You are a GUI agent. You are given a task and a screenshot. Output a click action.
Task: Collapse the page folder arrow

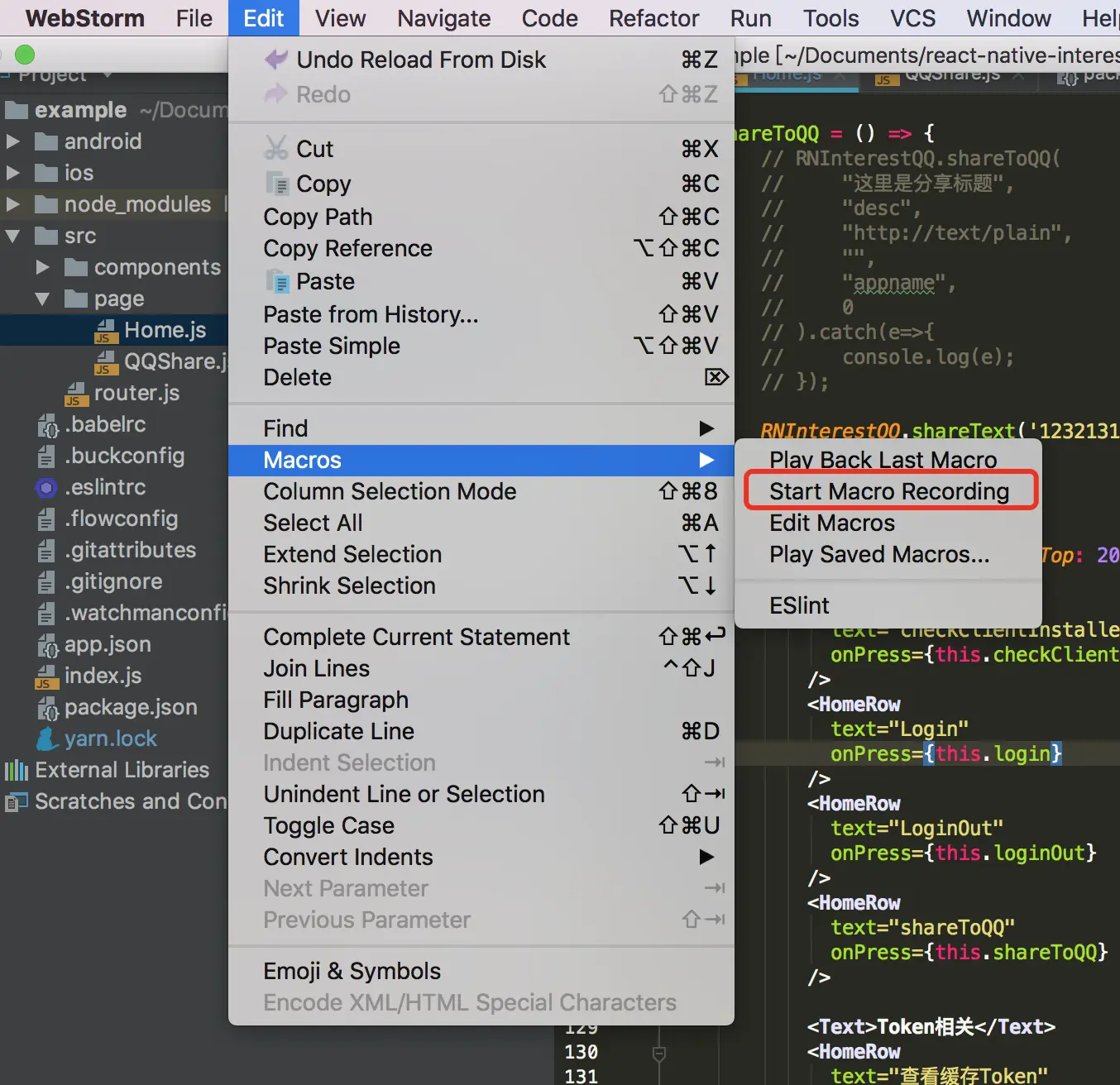click(x=43, y=299)
